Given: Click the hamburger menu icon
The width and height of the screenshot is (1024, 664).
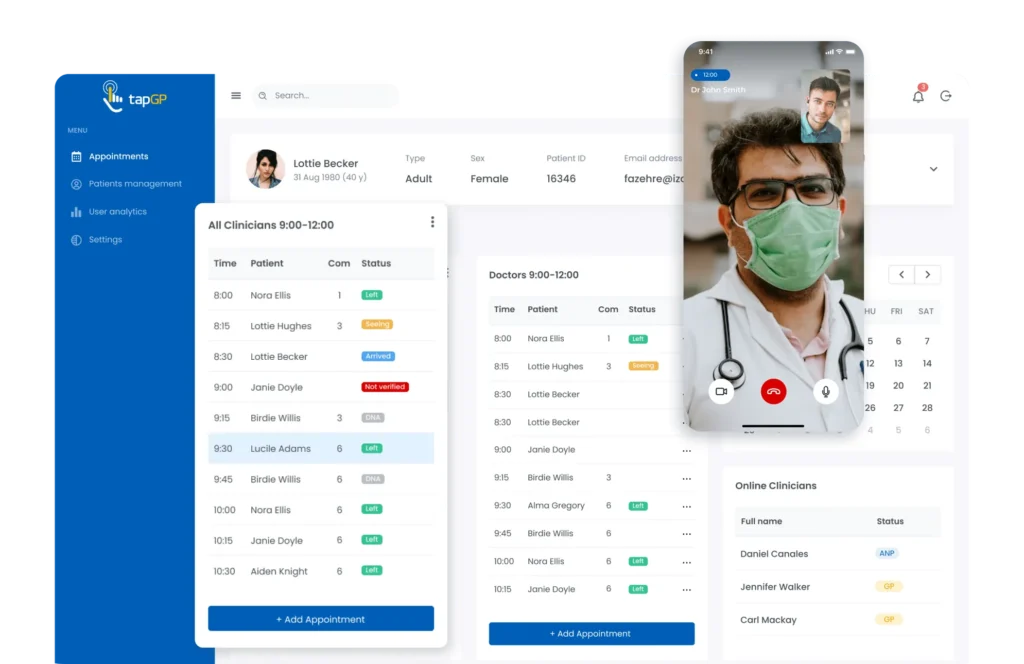Looking at the screenshot, I should pos(236,96).
